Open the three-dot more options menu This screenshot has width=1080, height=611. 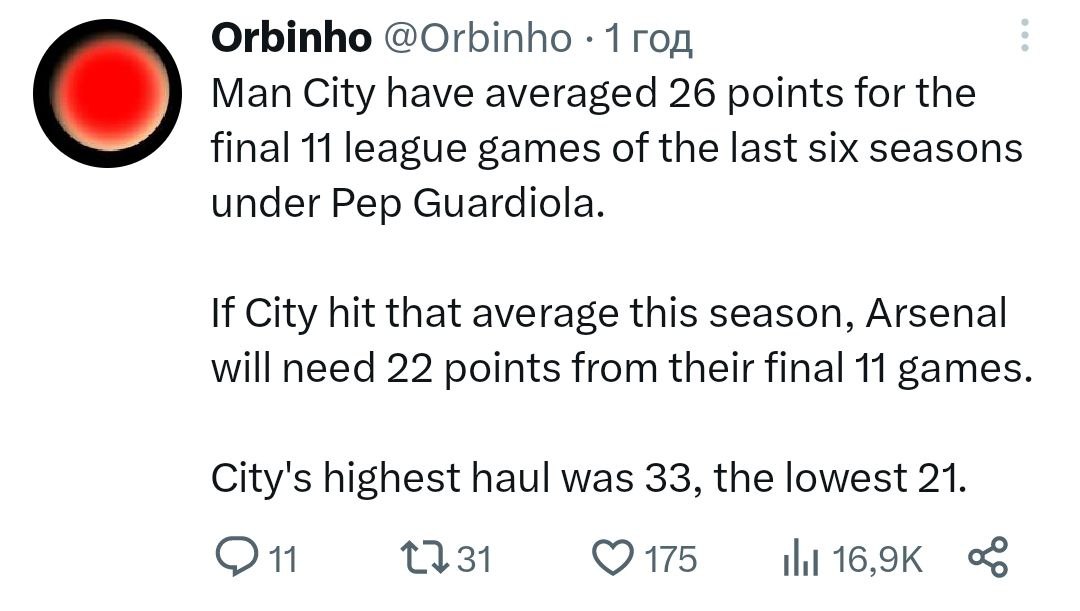pyautogui.click(x=1023, y=37)
